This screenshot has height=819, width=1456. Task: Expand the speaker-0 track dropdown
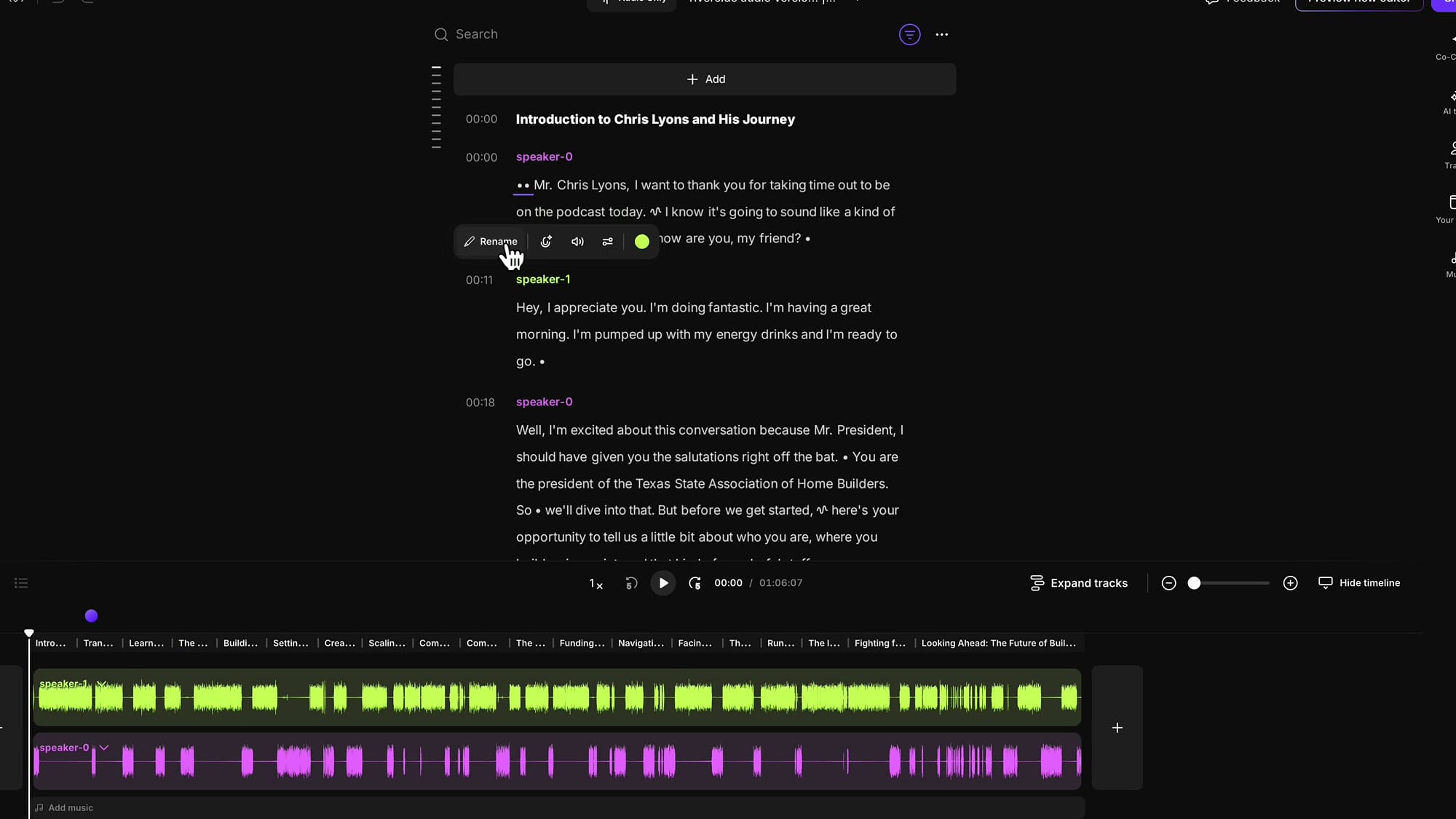pyautogui.click(x=103, y=748)
